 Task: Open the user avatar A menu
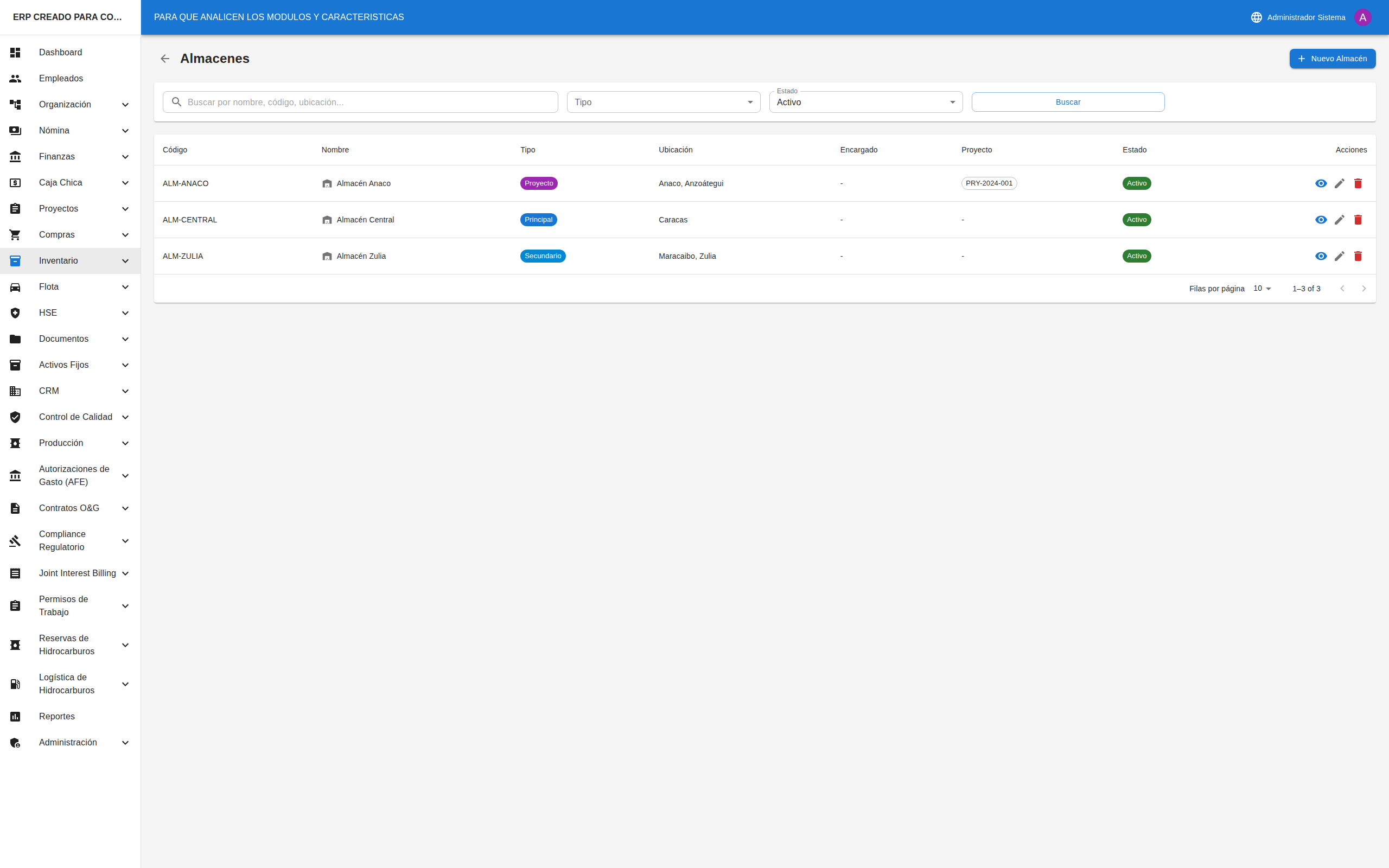(1362, 17)
